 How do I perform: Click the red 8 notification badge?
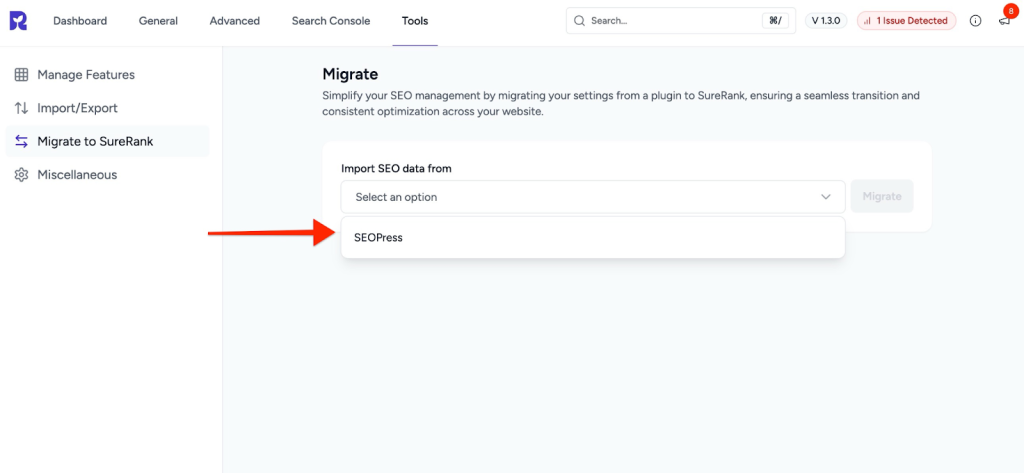click(1011, 11)
